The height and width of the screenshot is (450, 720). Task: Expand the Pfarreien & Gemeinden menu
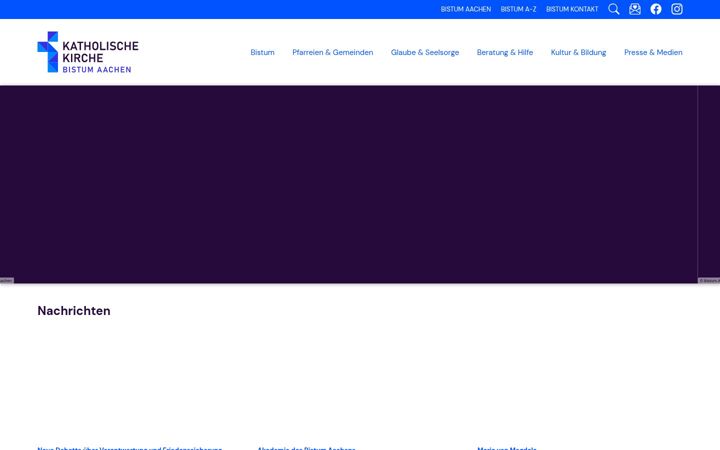[x=332, y=52]
